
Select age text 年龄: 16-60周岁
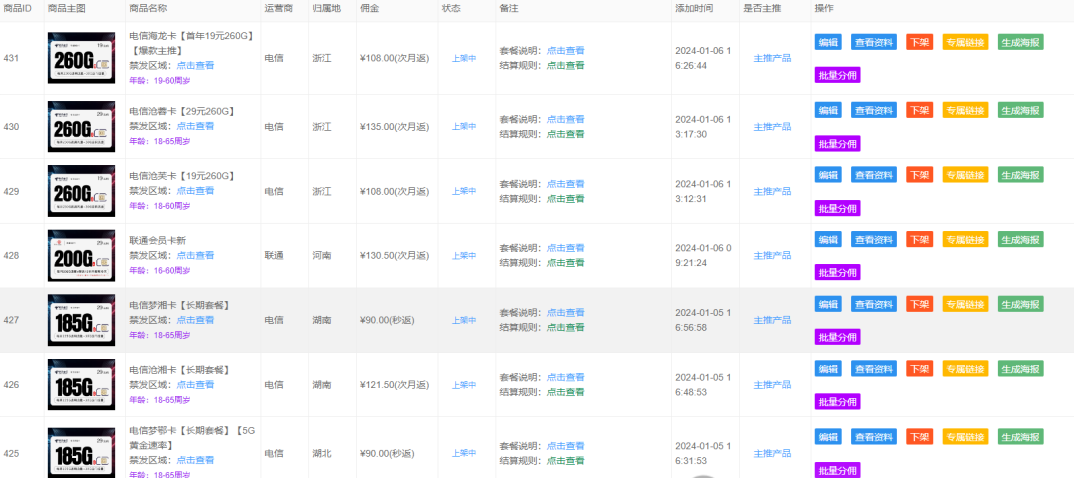[160, 270]
